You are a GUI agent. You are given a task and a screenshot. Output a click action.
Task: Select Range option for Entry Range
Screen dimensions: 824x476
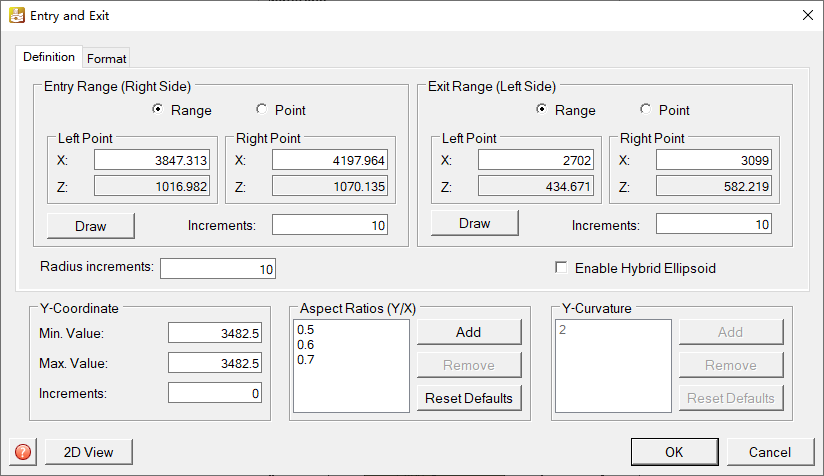click(x=157, y=109)
